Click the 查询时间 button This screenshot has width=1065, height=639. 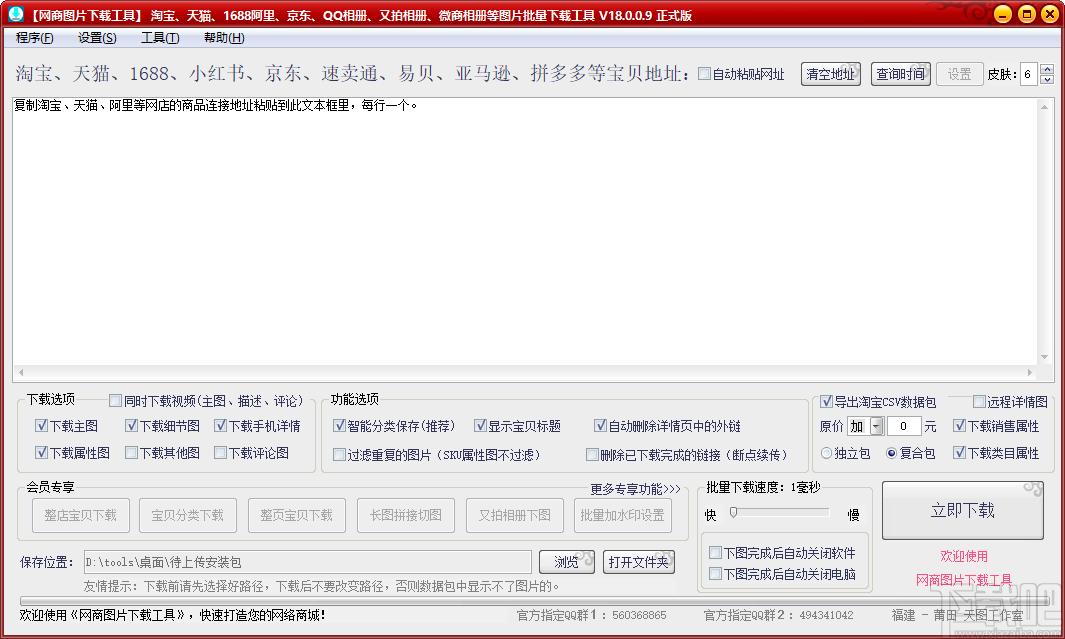pos(901,74)
